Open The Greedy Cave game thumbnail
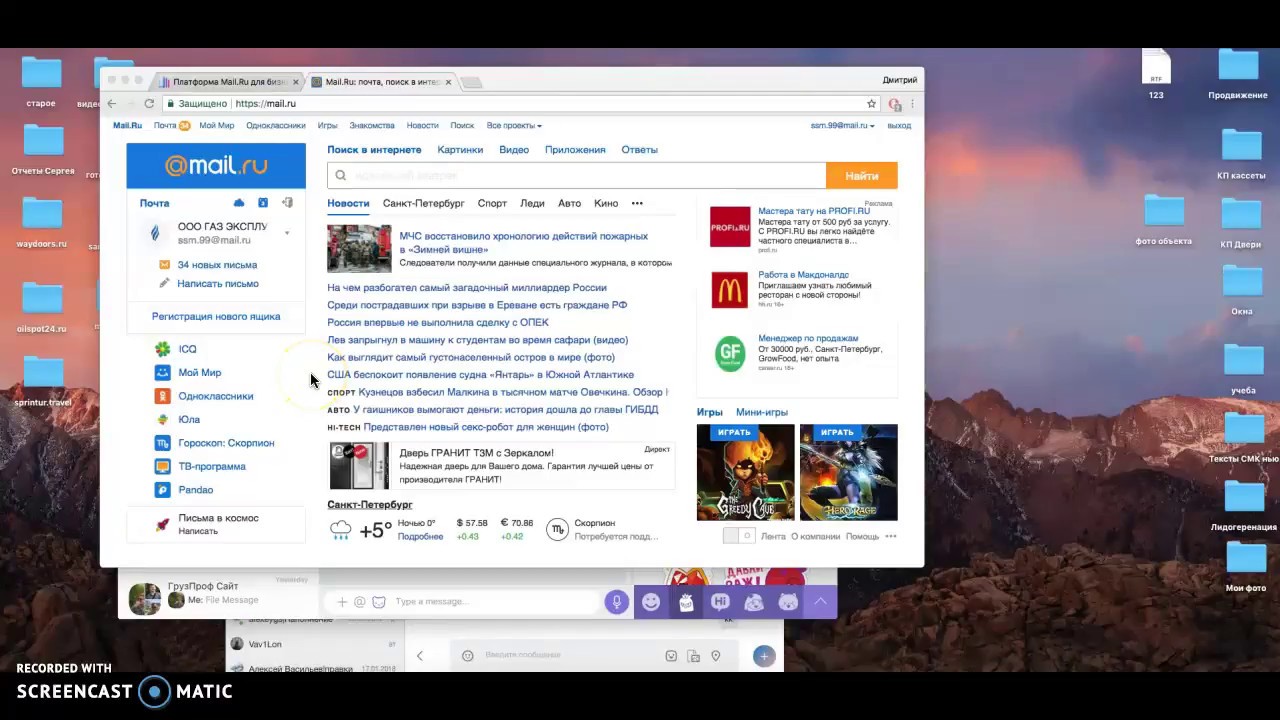The height and width of the screenshot is (720, 1280). pyautogui.click(x=746, y=472)
